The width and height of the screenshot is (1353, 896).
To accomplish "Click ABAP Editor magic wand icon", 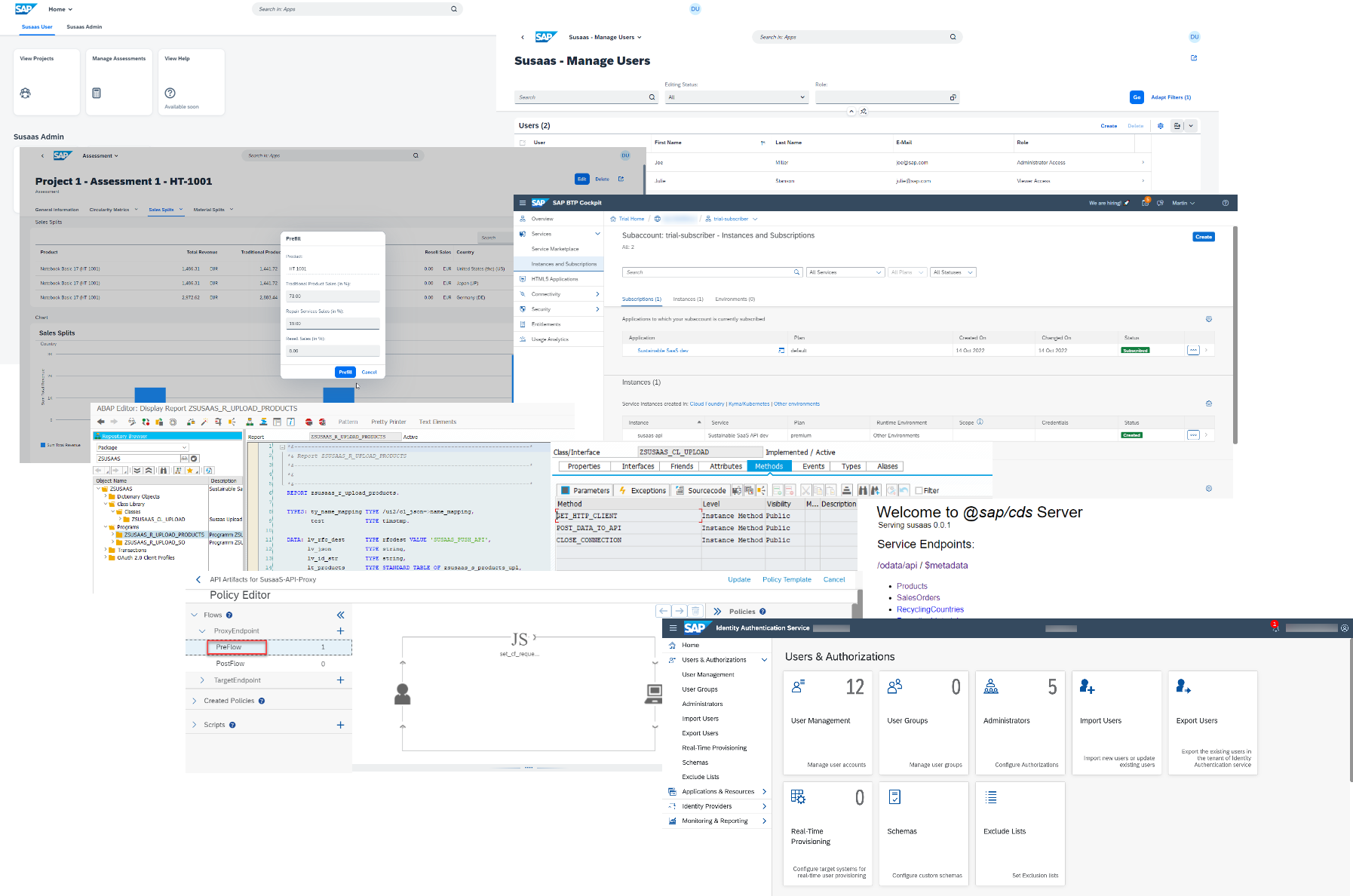I will (204, 422).
